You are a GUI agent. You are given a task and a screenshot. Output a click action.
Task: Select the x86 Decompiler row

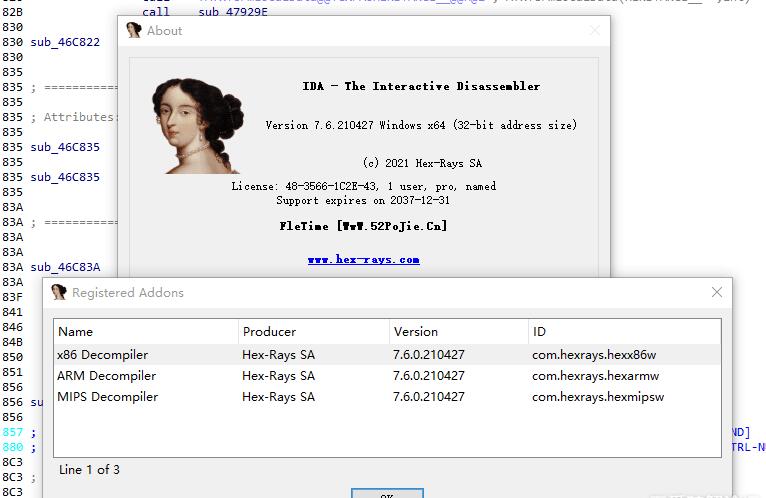[387, 354]
